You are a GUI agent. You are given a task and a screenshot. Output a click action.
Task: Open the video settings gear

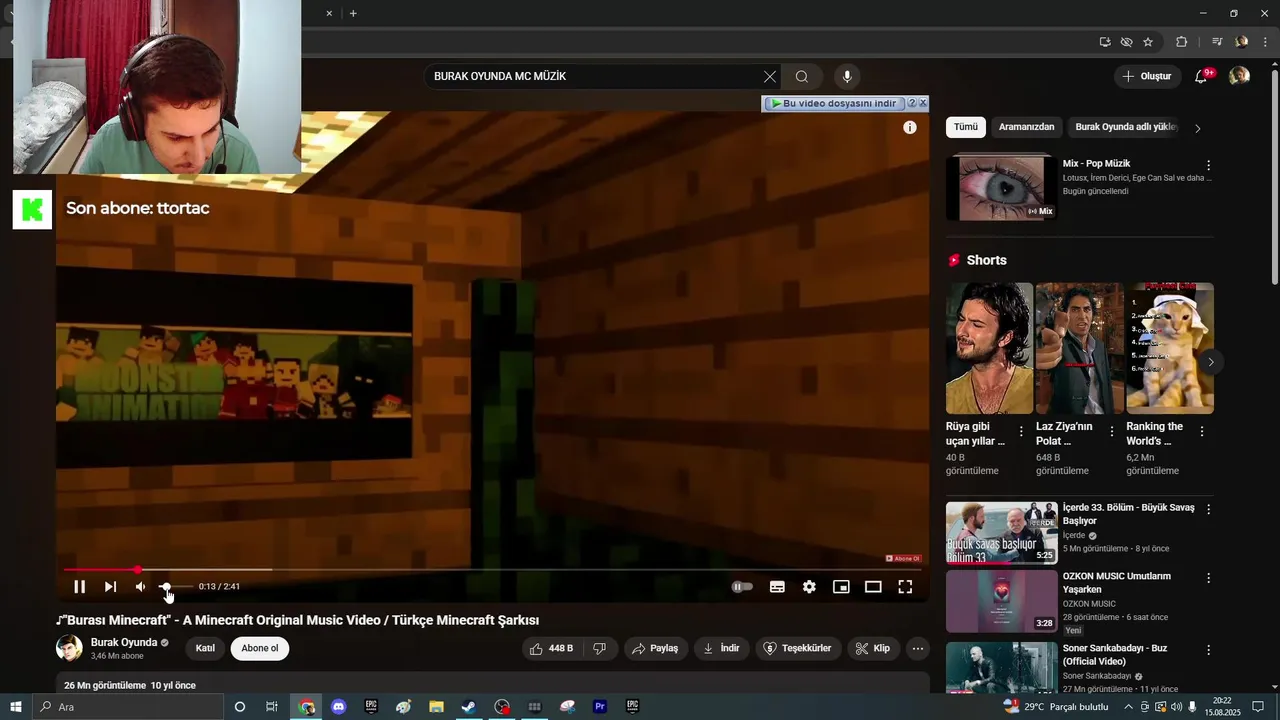(x=809, y=587)
